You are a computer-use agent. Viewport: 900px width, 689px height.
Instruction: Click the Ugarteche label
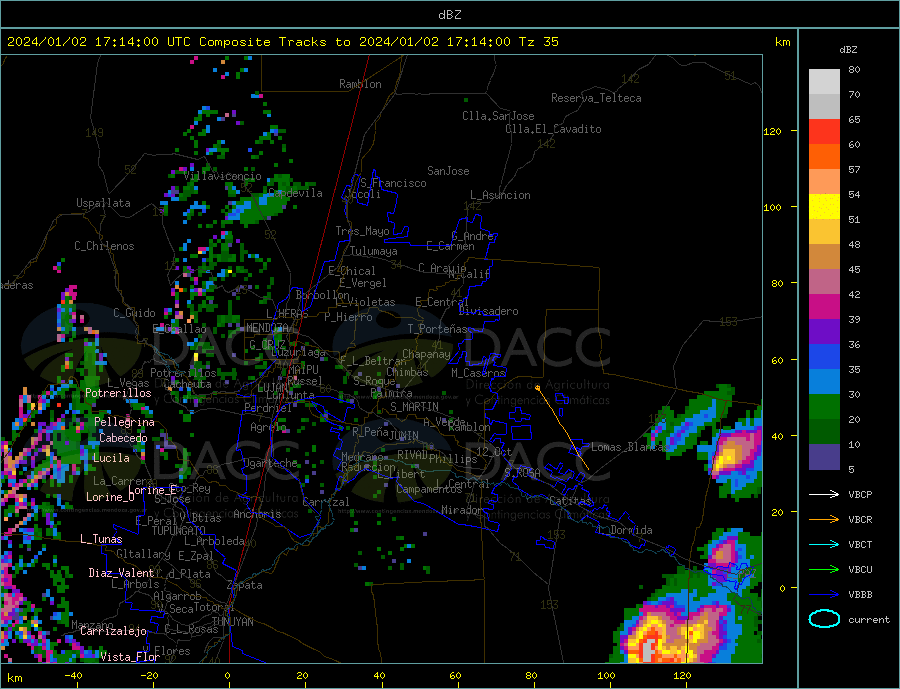click(x=270, y=463)
